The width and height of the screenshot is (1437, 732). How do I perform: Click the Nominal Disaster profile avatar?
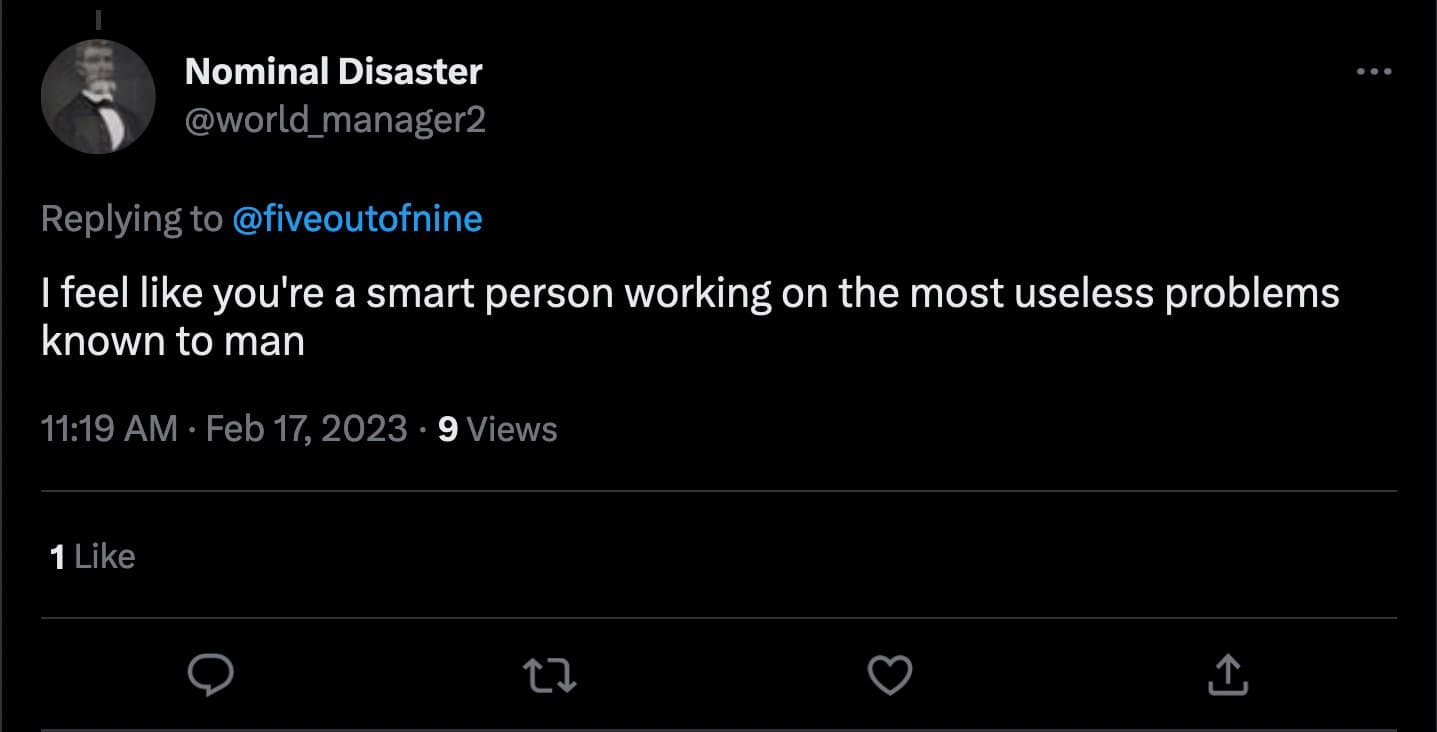pos(98,97)
